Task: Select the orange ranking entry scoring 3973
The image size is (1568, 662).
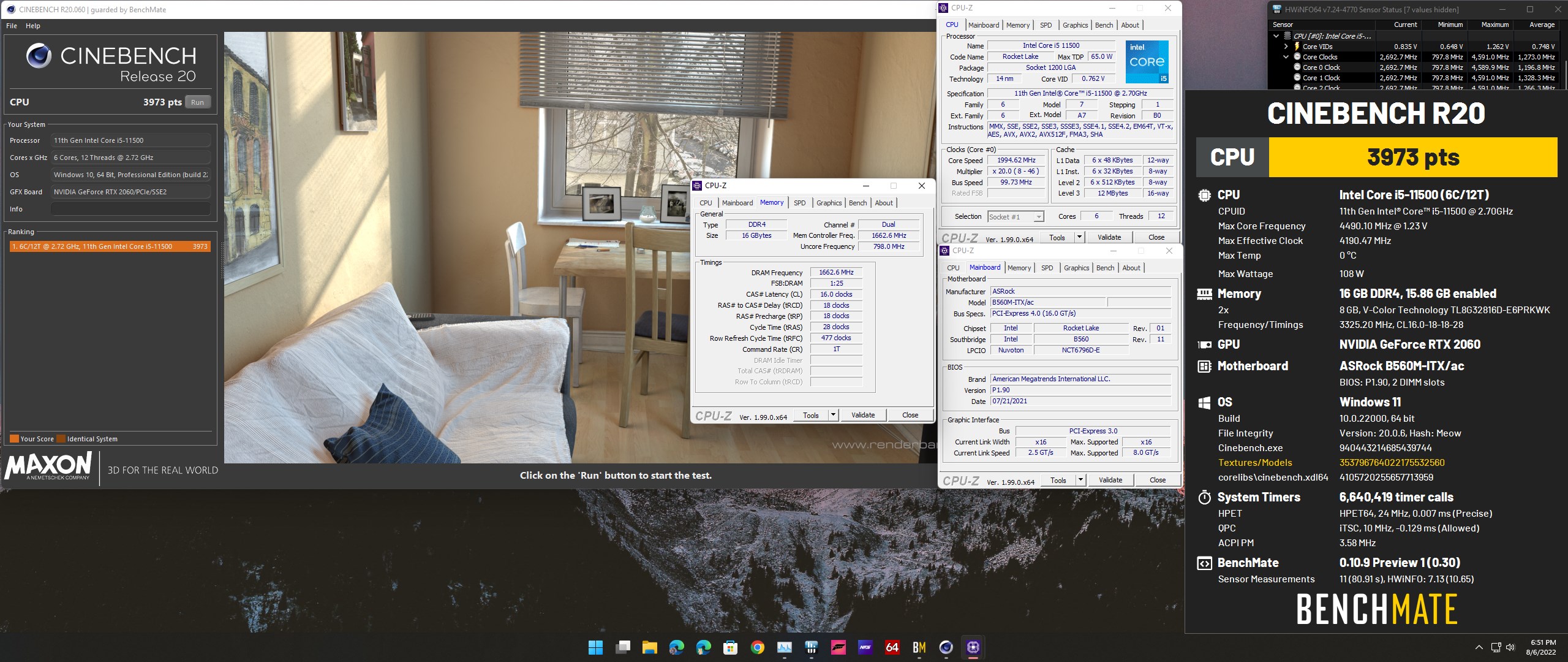Action: point(110,246)
